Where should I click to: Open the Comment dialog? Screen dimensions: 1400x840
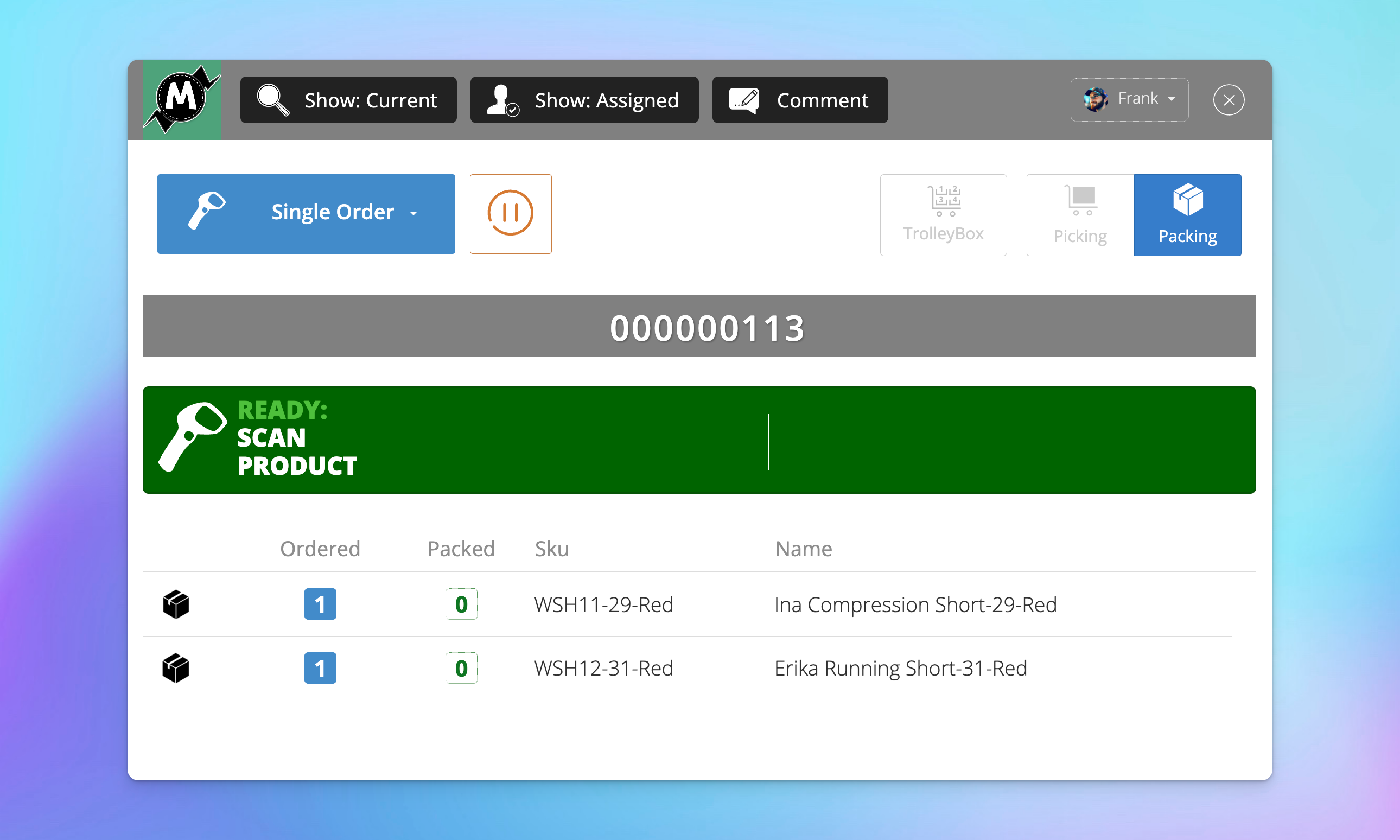click(x=800, y=100)
